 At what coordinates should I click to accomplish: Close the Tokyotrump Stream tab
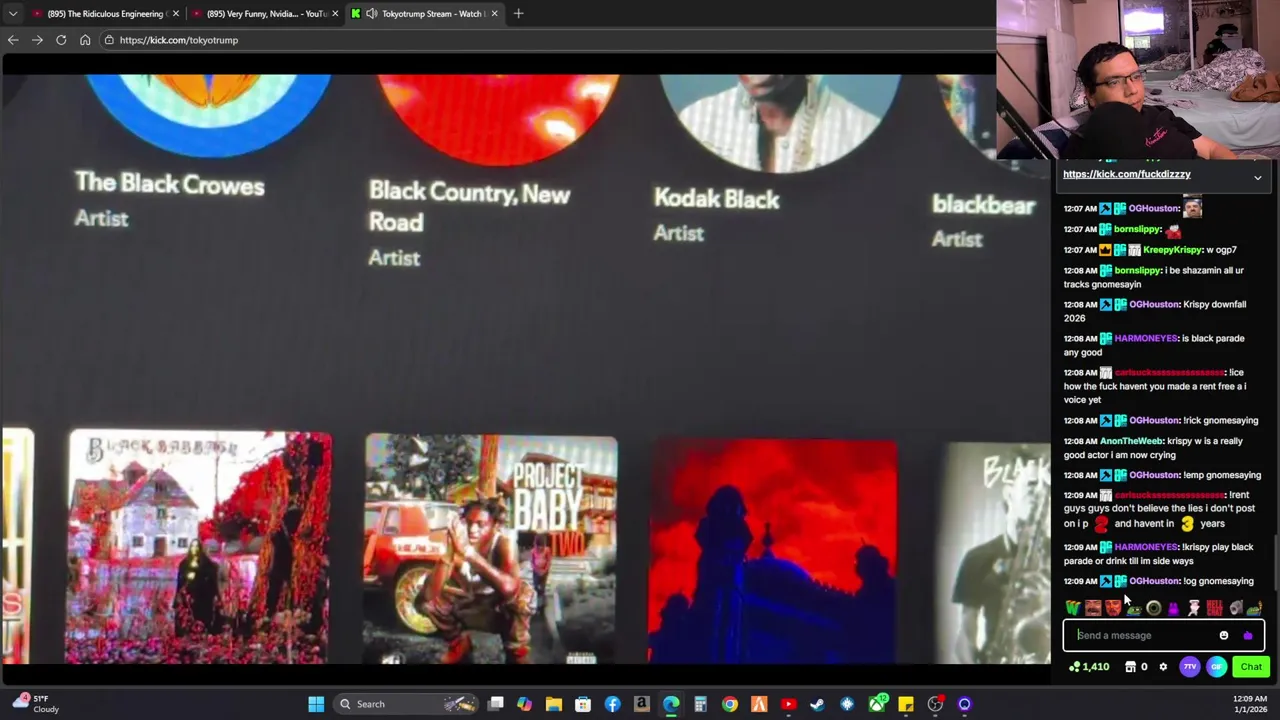(494, 14)
